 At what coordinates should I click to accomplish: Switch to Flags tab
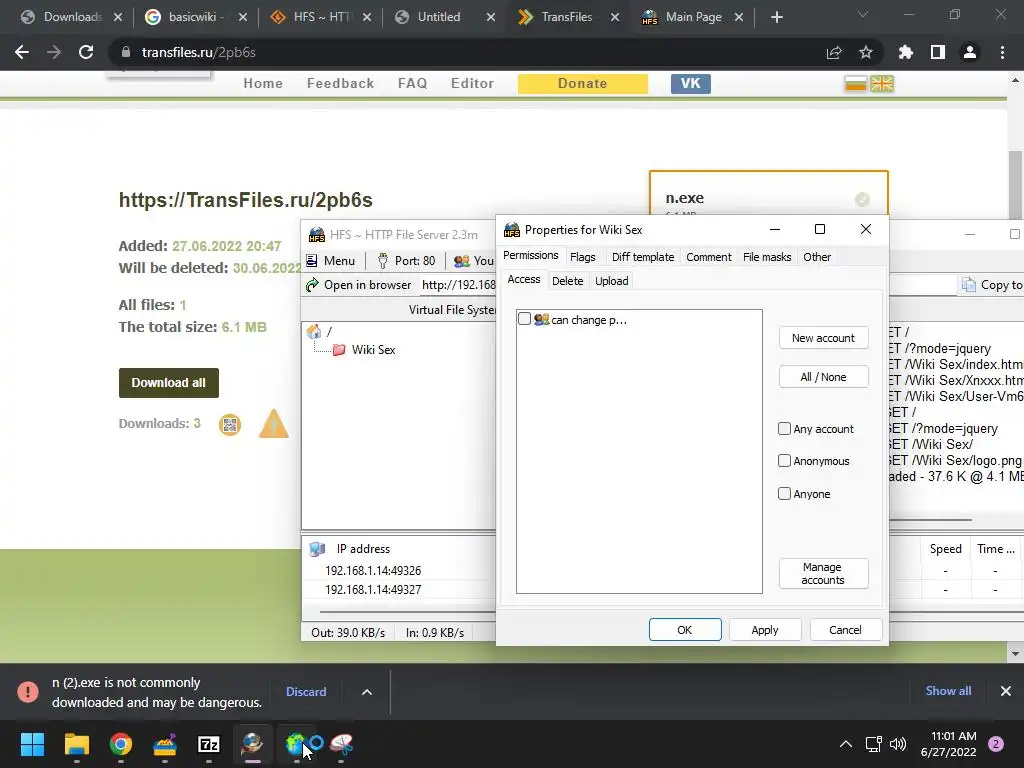pyautogui.click(x=583, y=257)
